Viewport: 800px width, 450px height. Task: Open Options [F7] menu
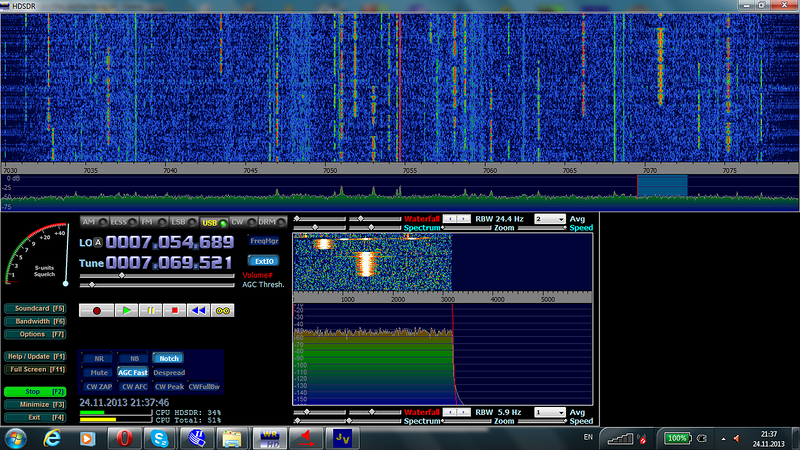pos(35,334)
